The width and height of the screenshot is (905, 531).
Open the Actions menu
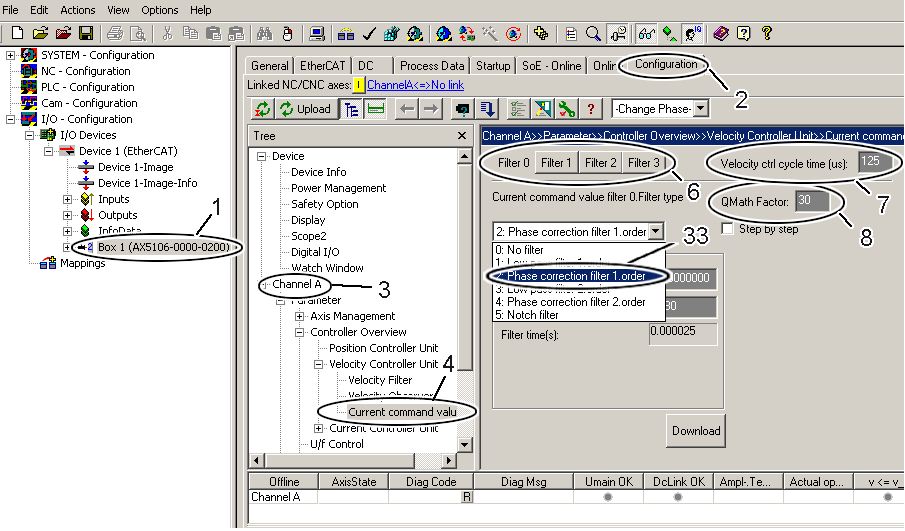coord(78,10)
